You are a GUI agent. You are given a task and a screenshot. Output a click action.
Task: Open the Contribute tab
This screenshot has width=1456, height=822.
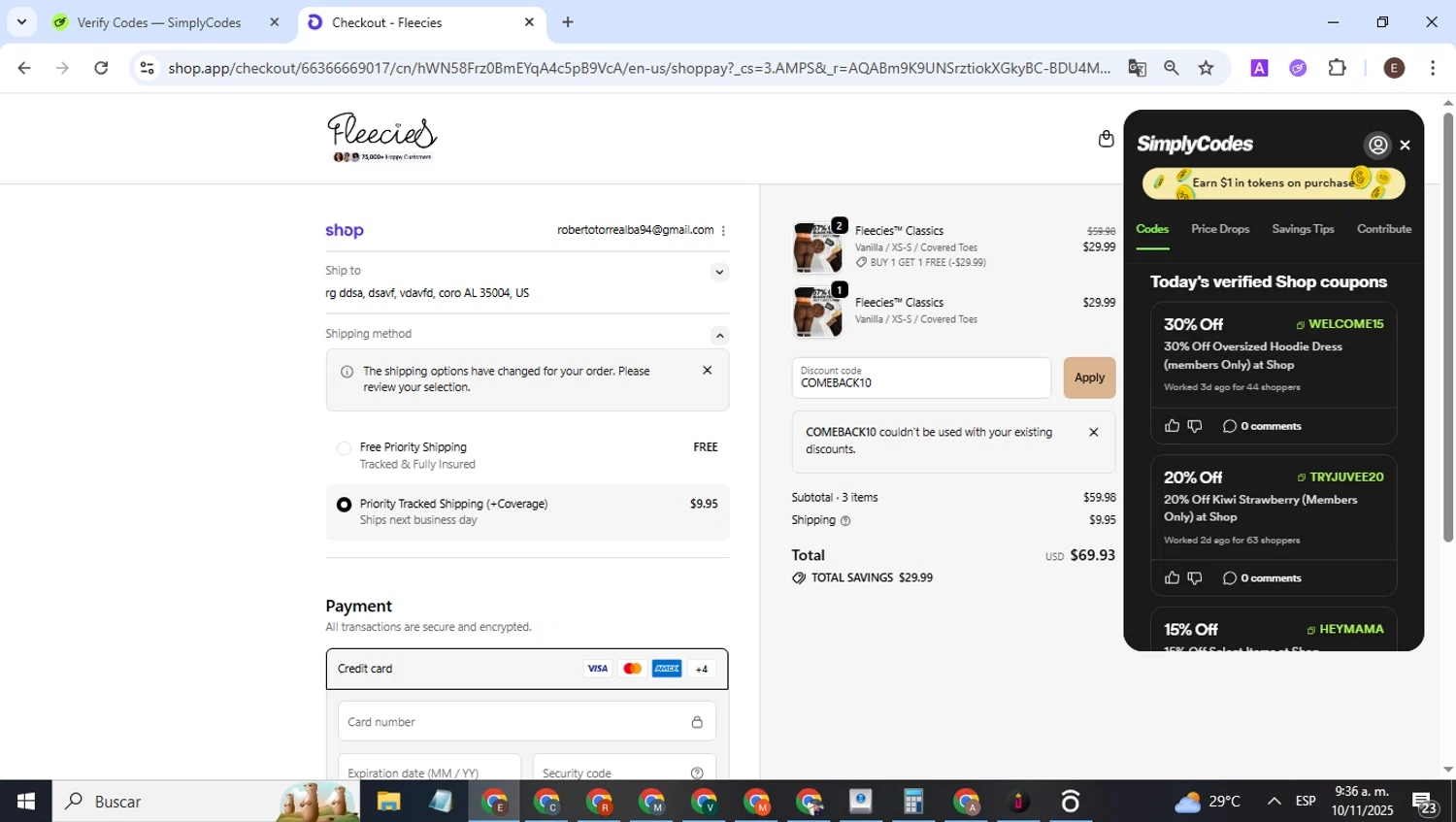point(1384,229)
